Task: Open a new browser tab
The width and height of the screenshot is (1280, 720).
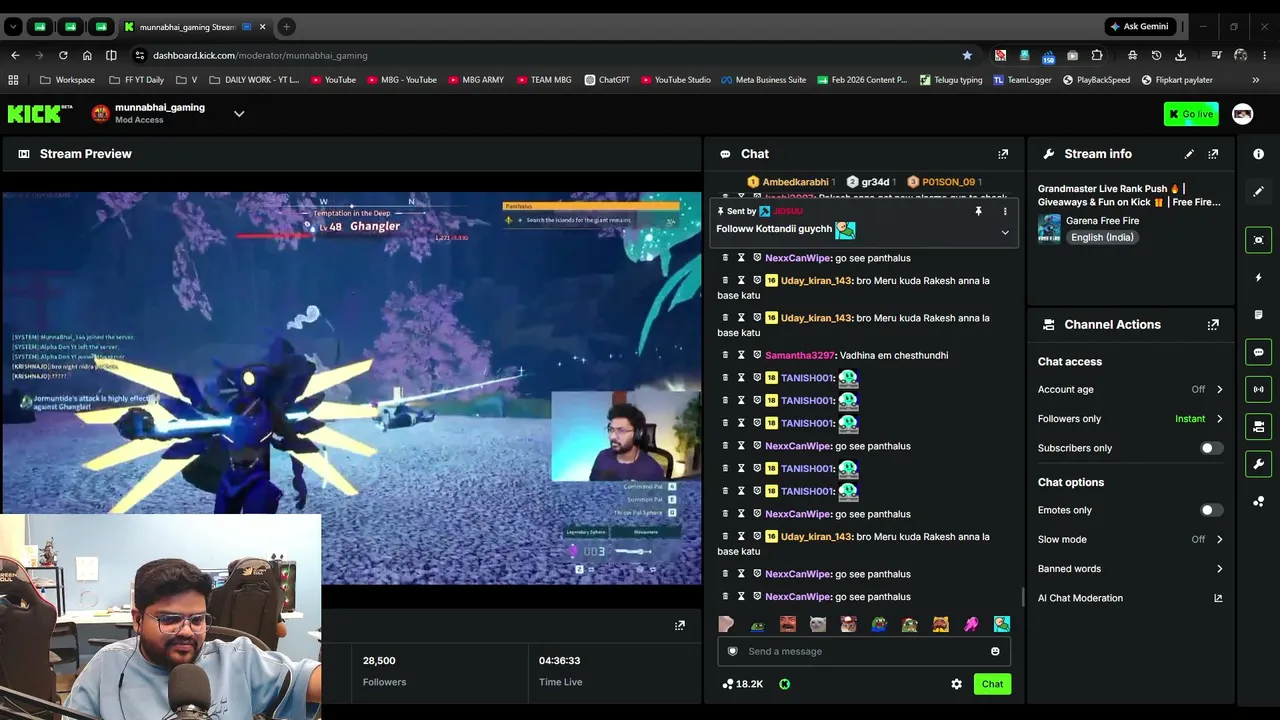Action: click(286, 27)
